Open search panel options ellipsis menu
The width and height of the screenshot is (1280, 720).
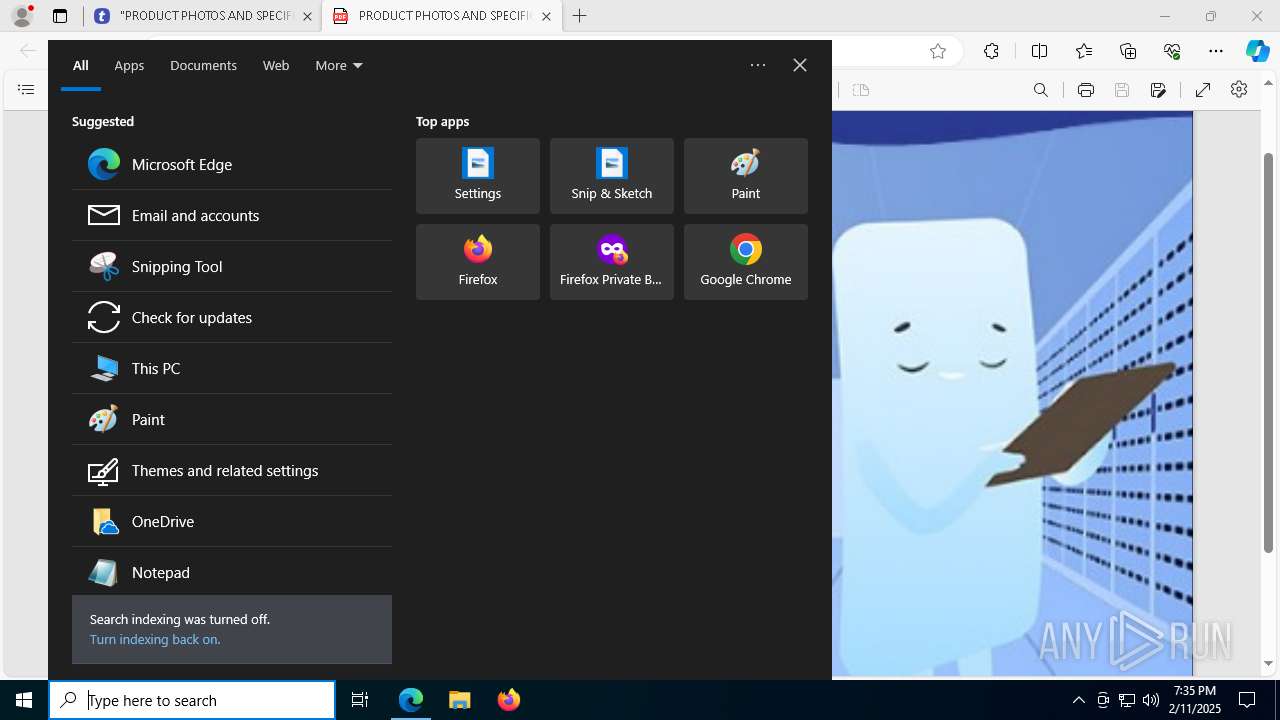pyautogui.click(x=758, y=65)
